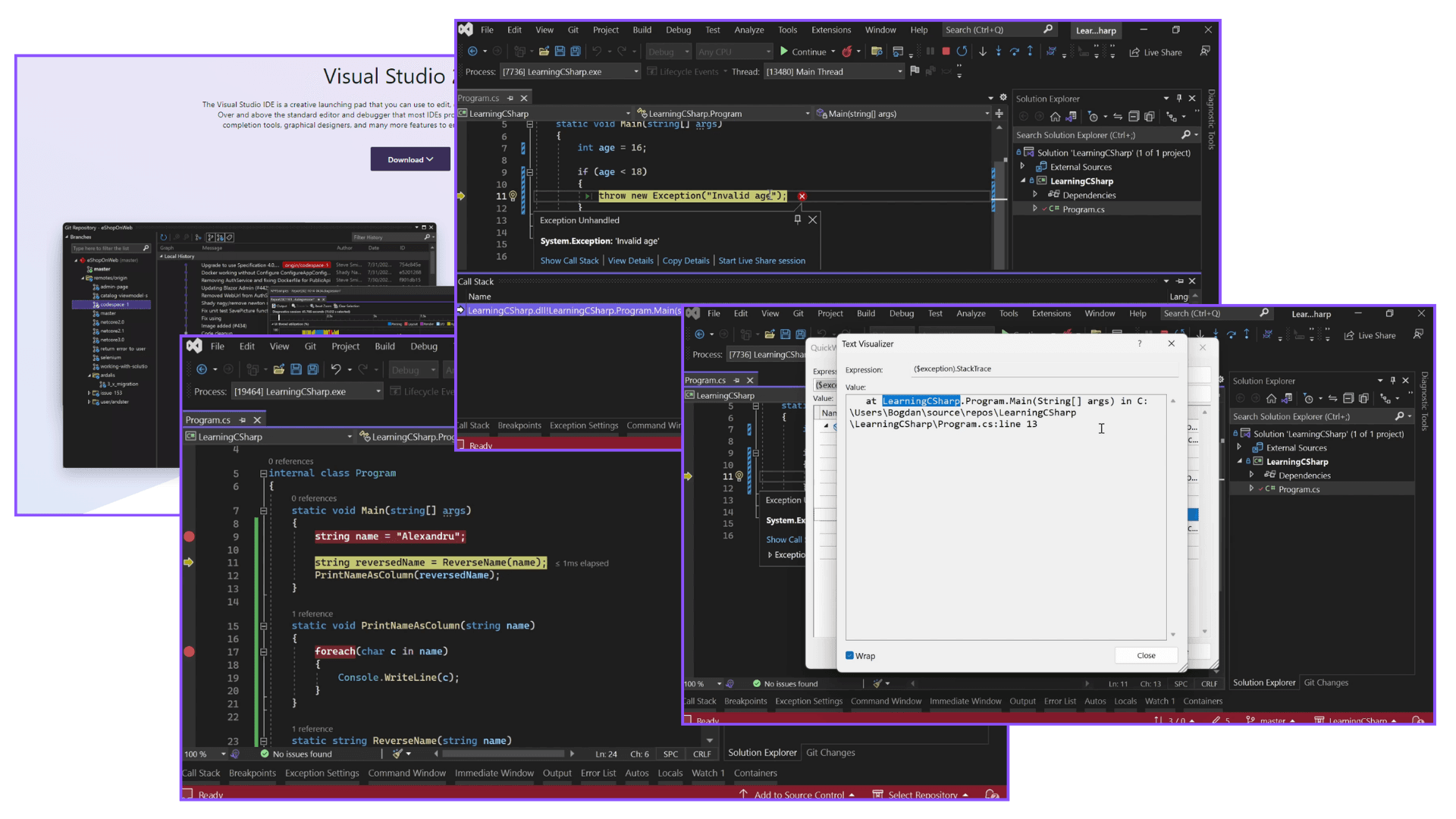Toggle auto-hide pin on exception window Solution Explorer

(x=1178, y=99)
